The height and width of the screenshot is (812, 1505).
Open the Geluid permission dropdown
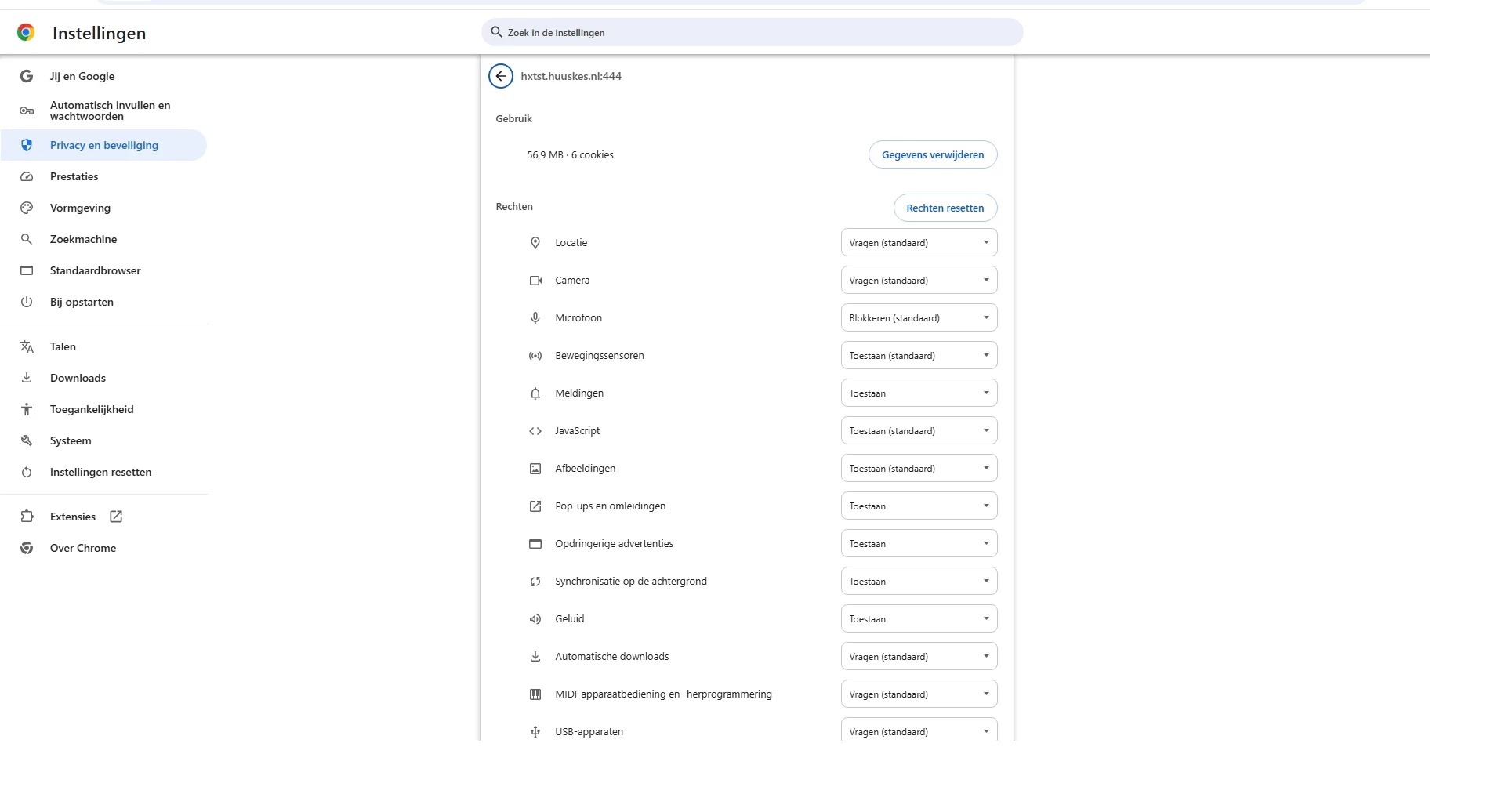coord(919,619)
